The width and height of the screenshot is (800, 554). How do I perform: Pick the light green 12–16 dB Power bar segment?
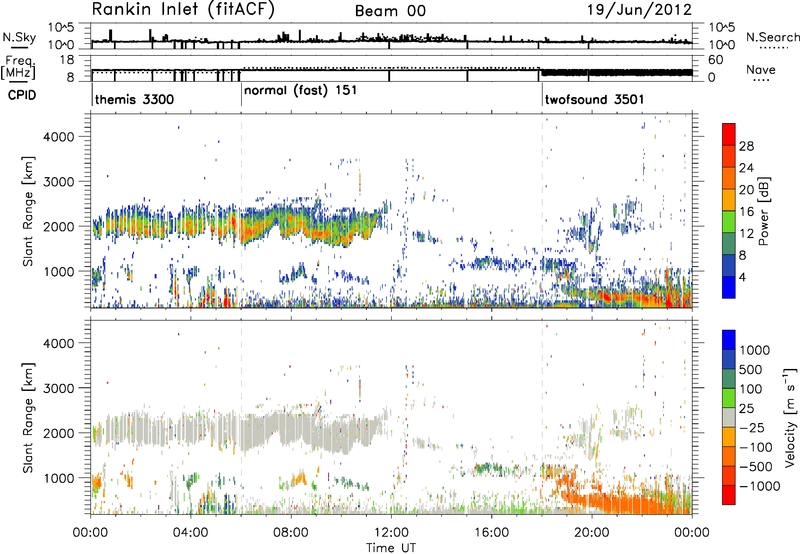tap(729, 222)
